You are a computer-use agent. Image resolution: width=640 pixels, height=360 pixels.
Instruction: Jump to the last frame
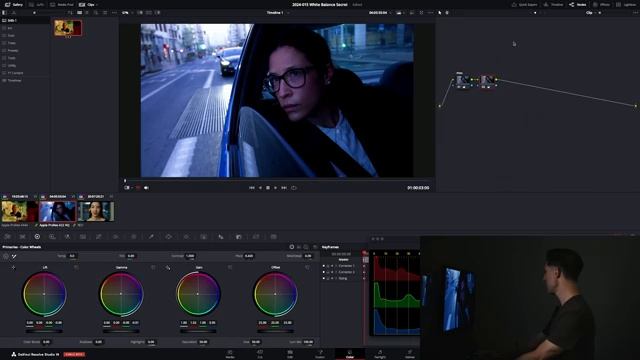(x=284, y=188)
